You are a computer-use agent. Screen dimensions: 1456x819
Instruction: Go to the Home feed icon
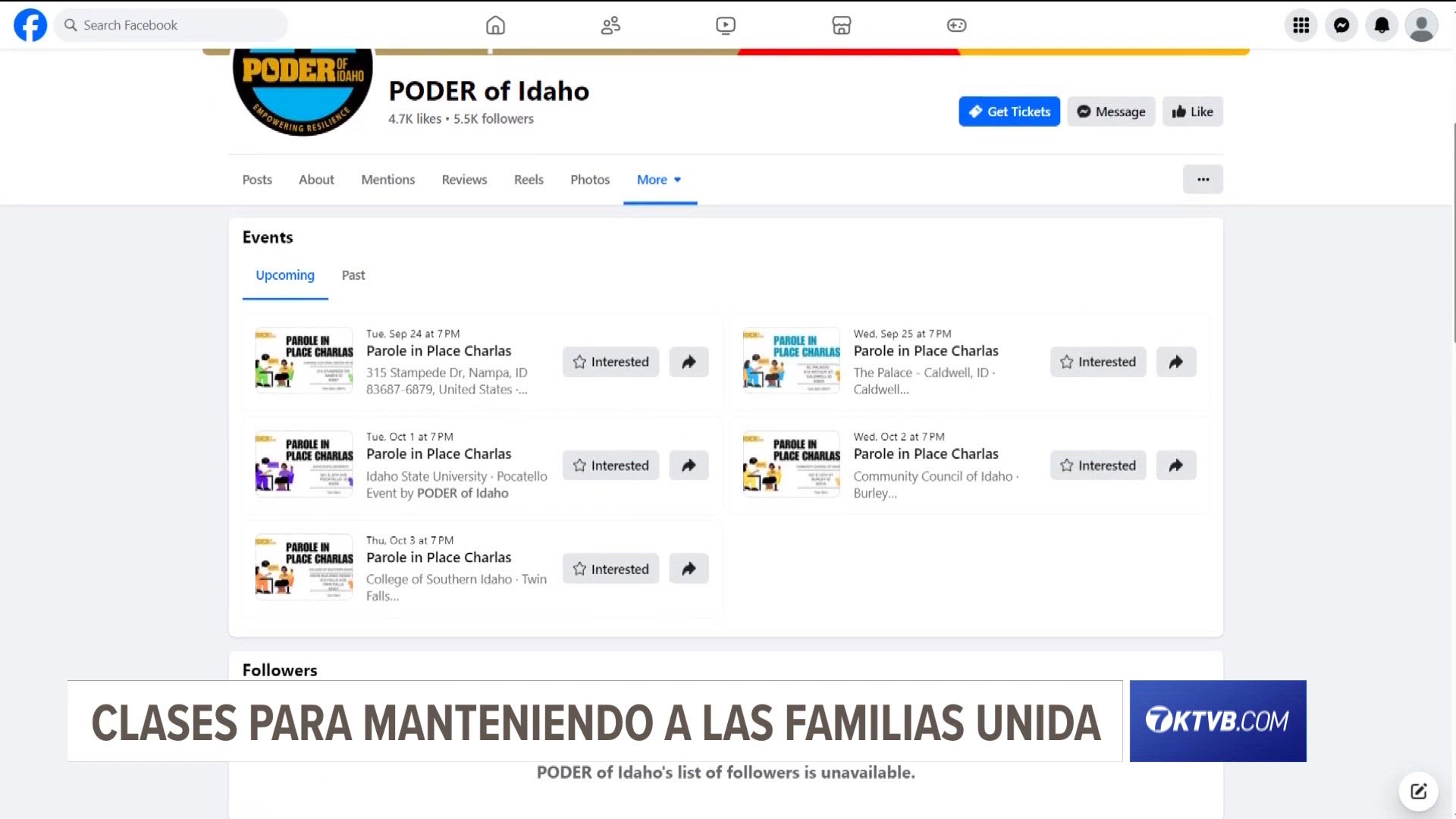pos(495,25)
